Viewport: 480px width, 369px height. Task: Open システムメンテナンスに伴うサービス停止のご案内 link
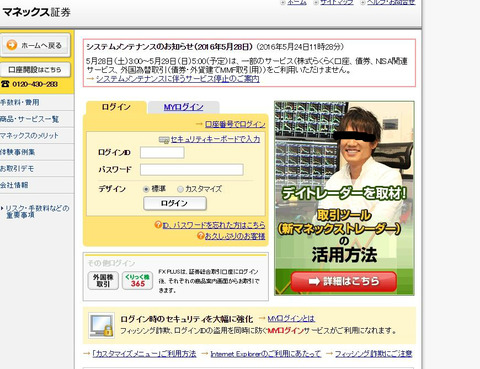[x=178, y=79]
